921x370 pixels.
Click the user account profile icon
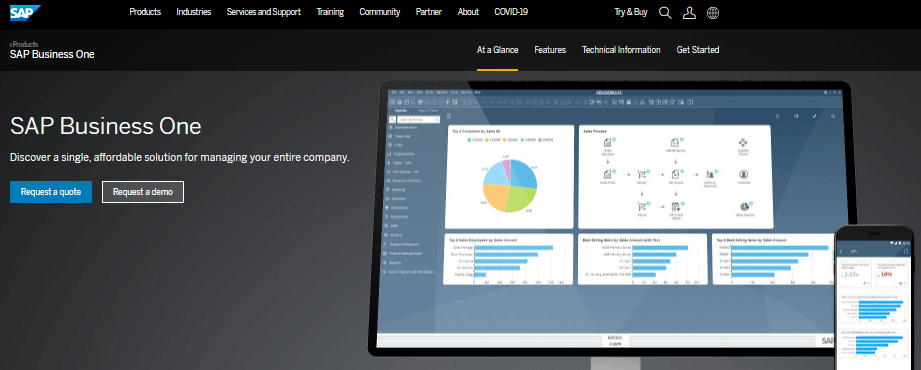[x=689, y=13]
